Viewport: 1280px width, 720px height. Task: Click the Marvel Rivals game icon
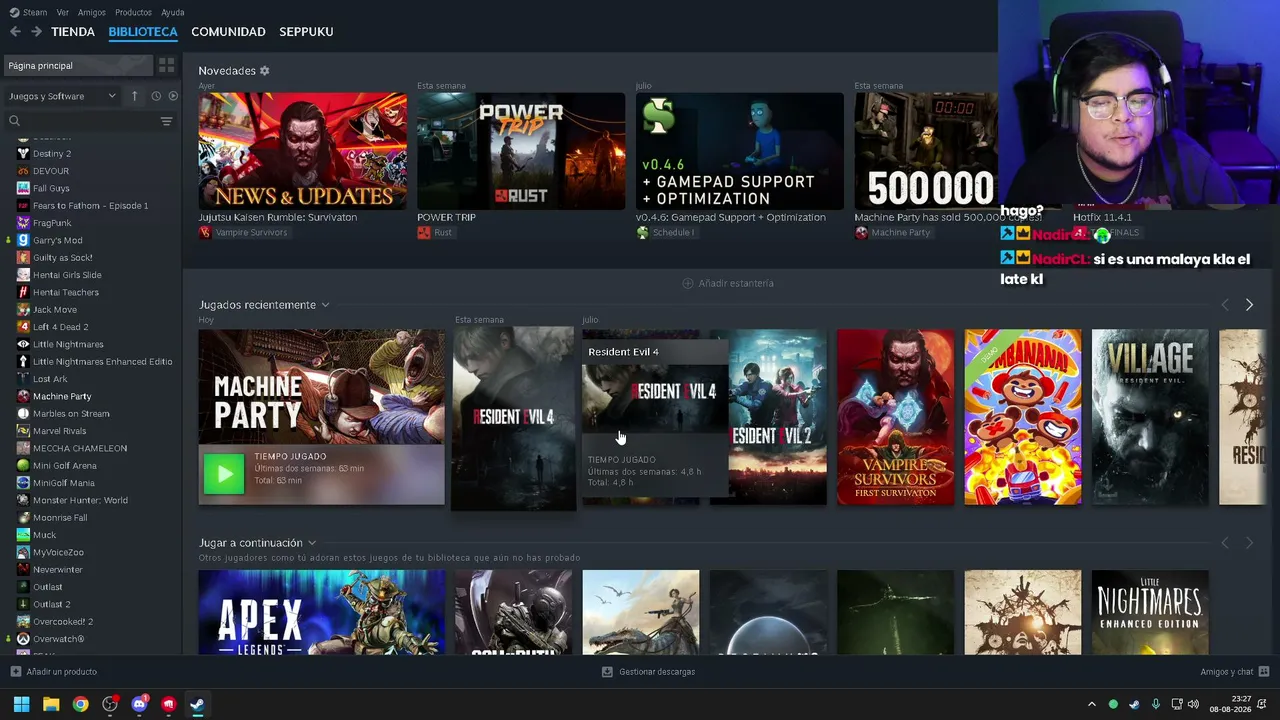(23, 431)
